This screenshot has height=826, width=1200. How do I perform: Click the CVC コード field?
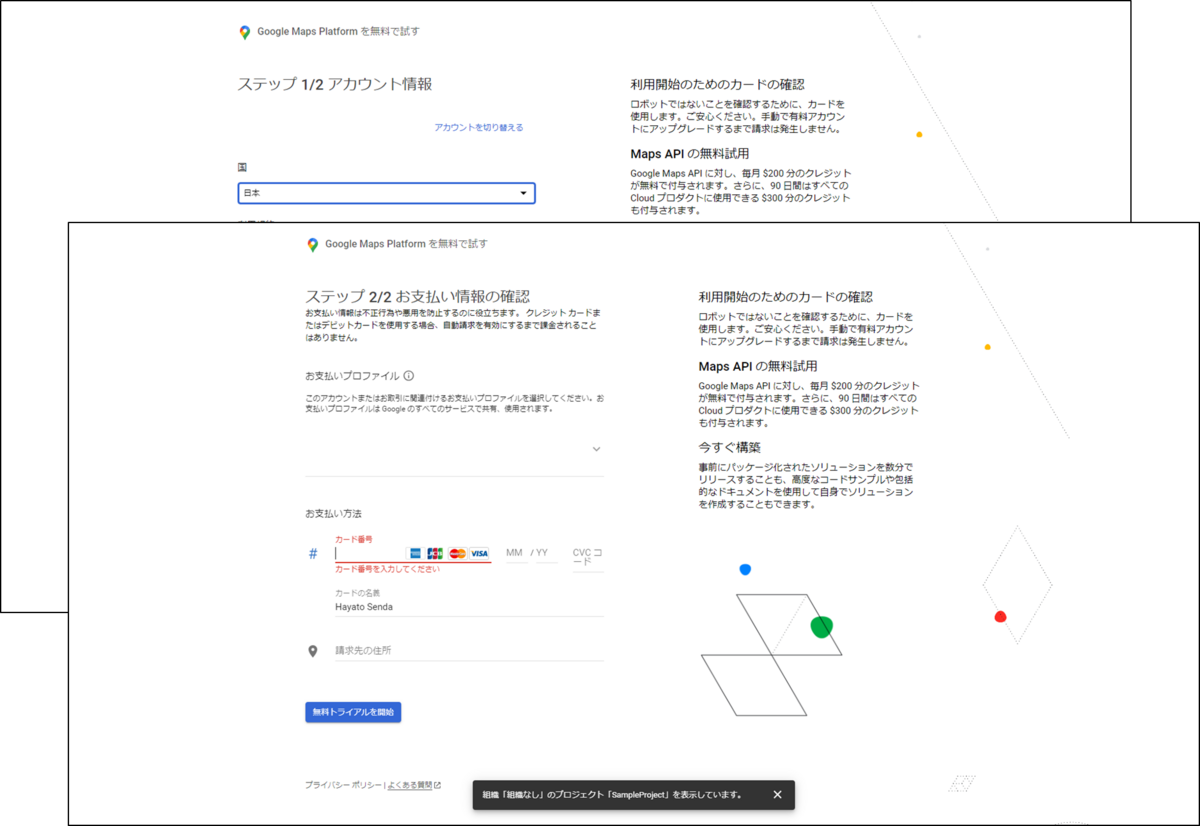[588, 558]
